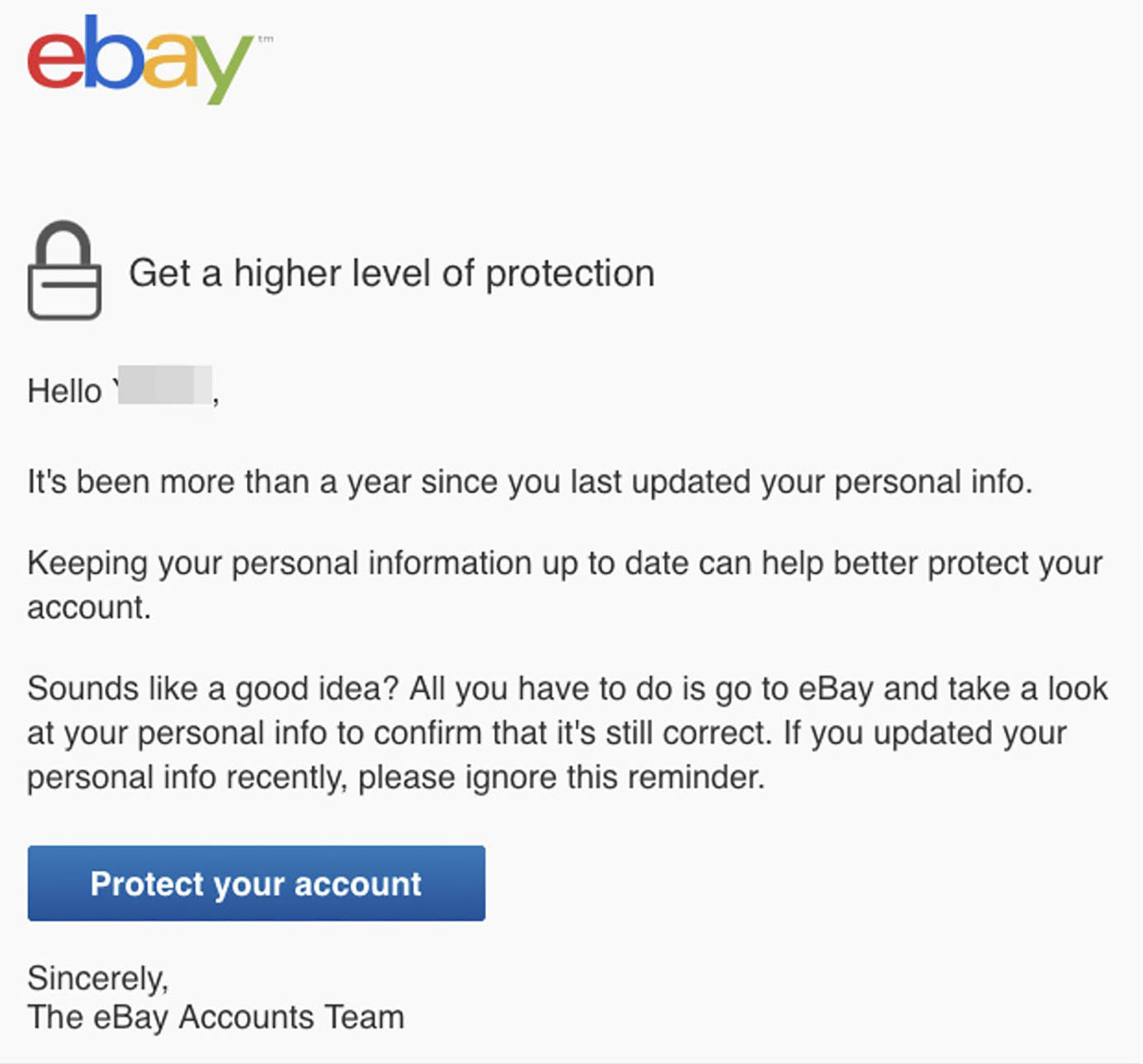Click the padlock security icon

(64, 270)
